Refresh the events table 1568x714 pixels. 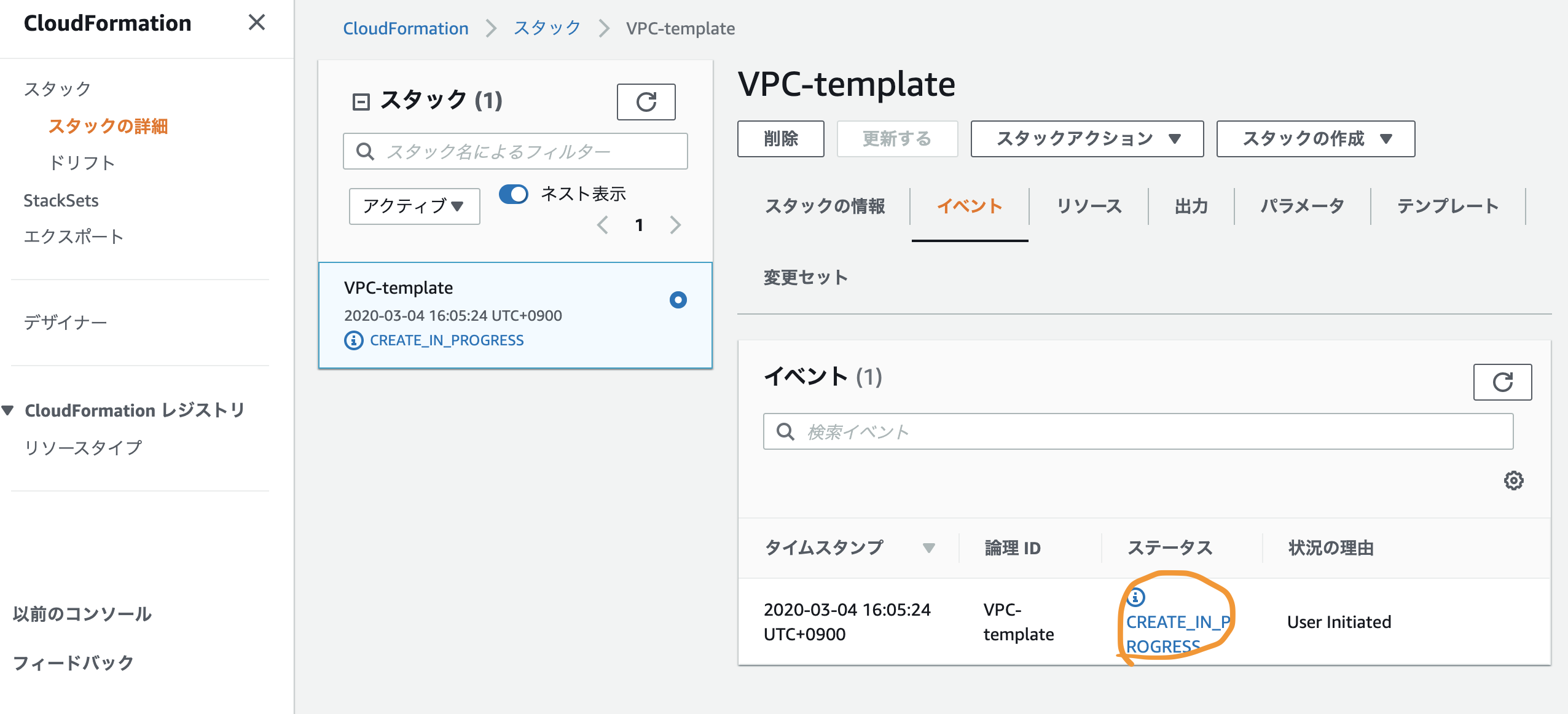tap(1502, 382)
